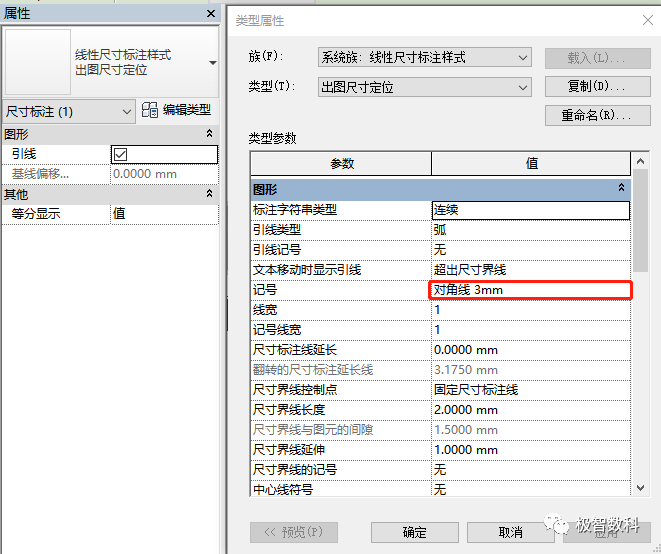
Task: Click the 取消 cancel button
Action: click(x=511, y=532)
